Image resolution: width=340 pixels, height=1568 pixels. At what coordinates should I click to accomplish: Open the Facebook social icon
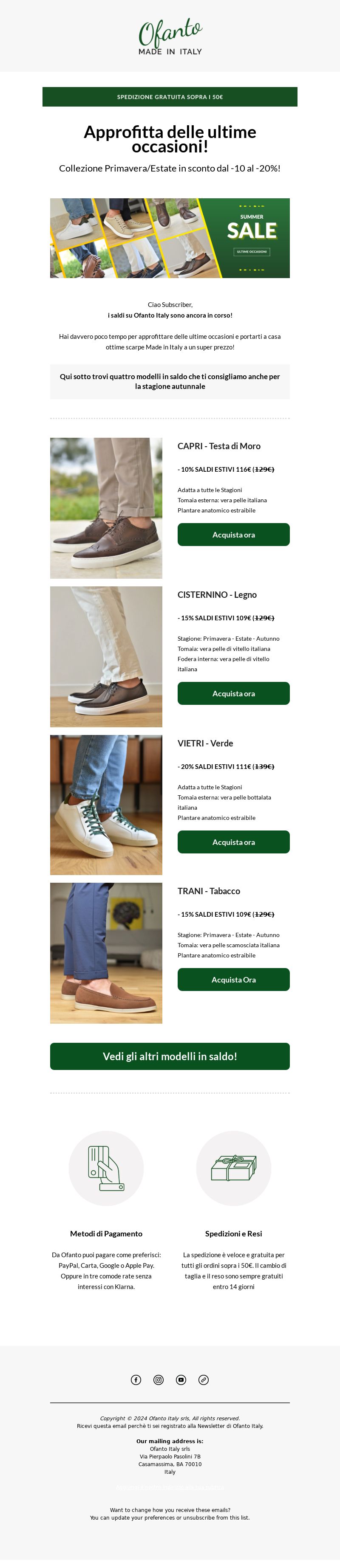coord(136,1379)
